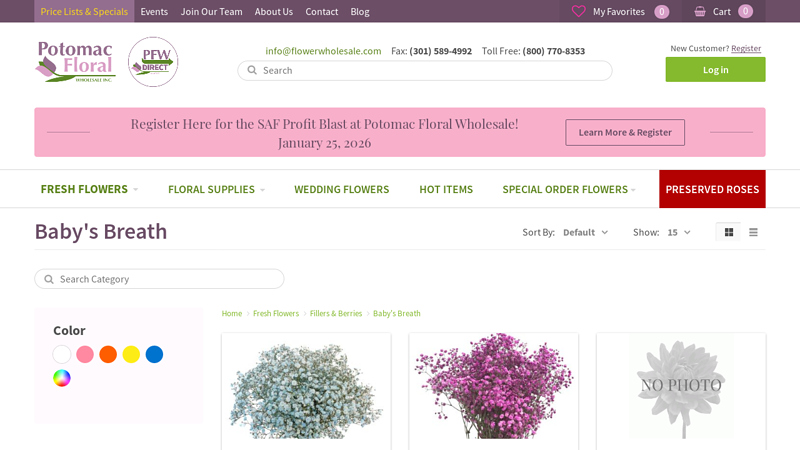Image resolution: width=800 pixels, height=450 pixels.
Task: Open the Sort By Default dropdown
Action: click(x=585, y=232)
